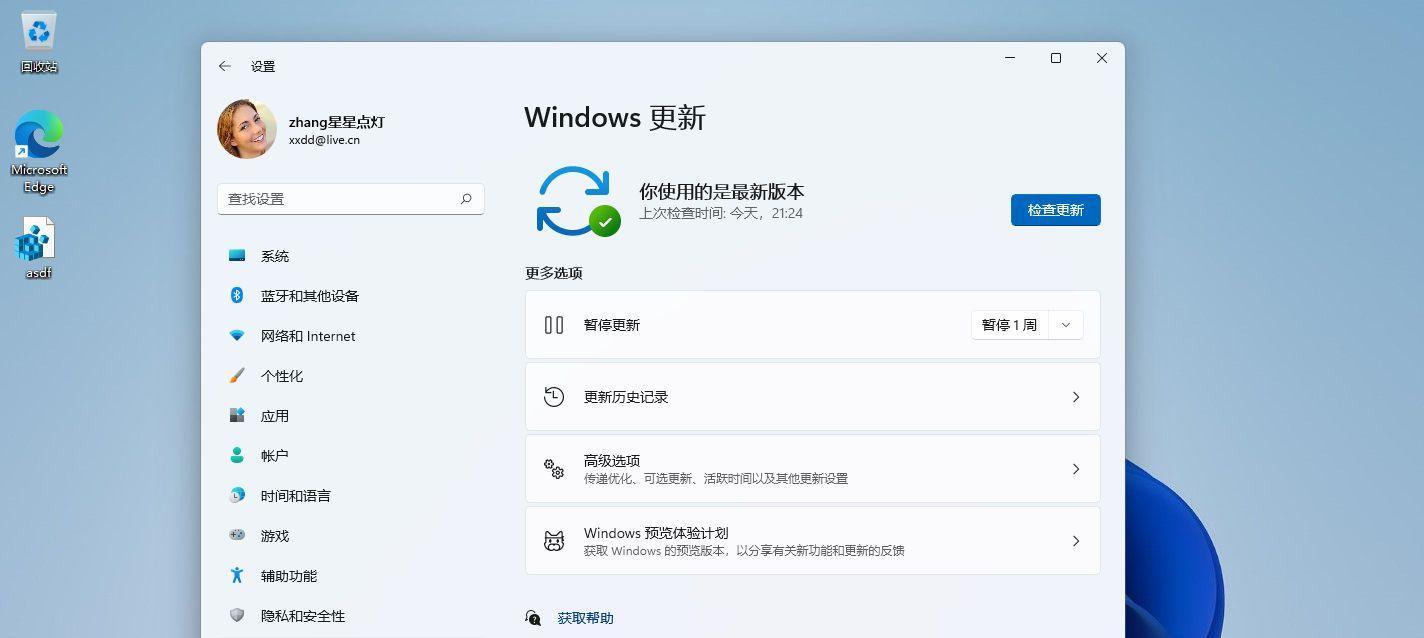Click the help headset icon beside 获取帮助

coord(533,618)
